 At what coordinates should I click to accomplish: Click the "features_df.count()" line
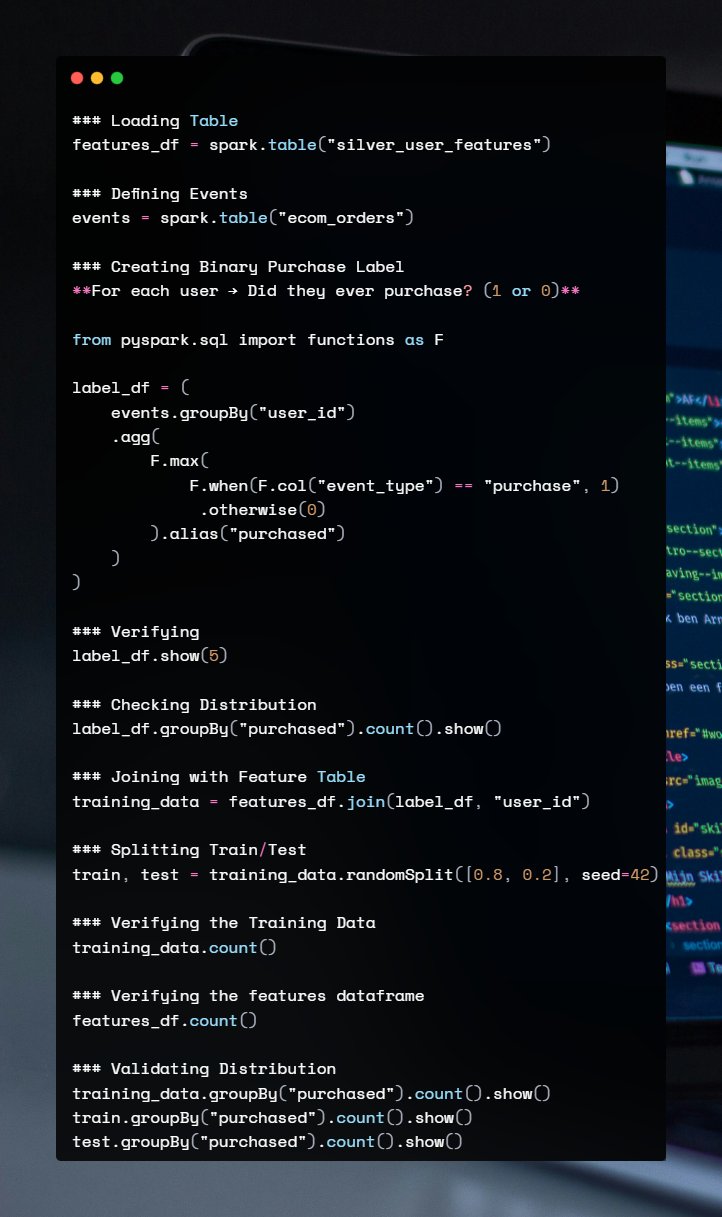(165, 1021)
